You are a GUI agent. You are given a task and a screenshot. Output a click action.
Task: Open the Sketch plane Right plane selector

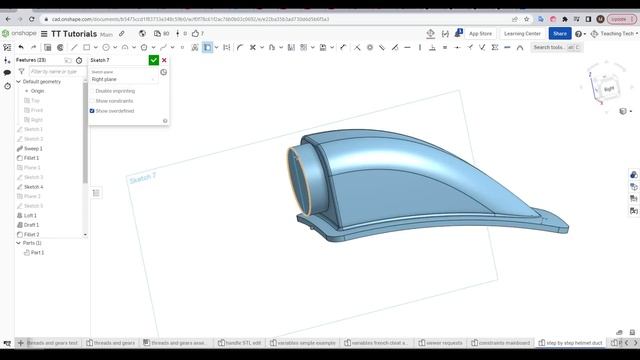123,79
